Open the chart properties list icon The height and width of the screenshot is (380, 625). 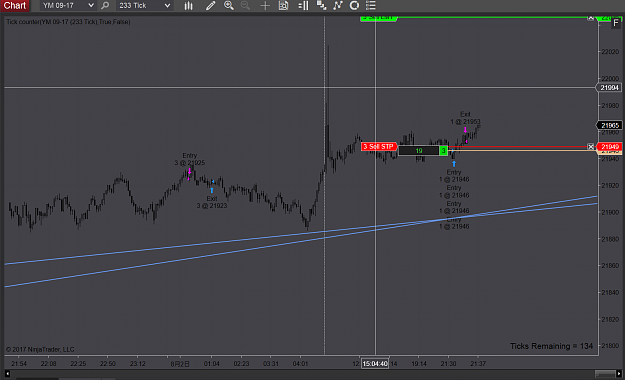pos(371,6)
